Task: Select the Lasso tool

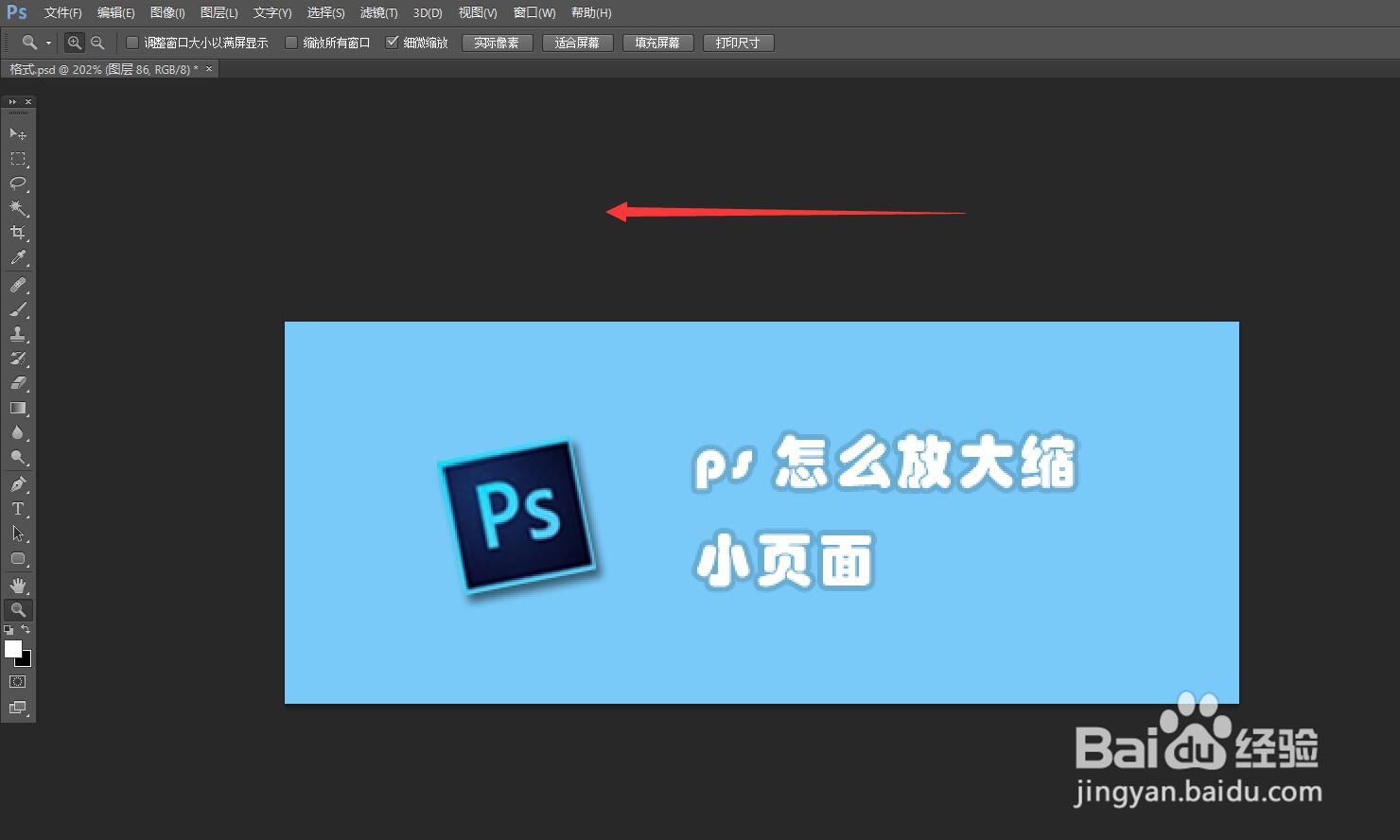Action: (18, 184)
